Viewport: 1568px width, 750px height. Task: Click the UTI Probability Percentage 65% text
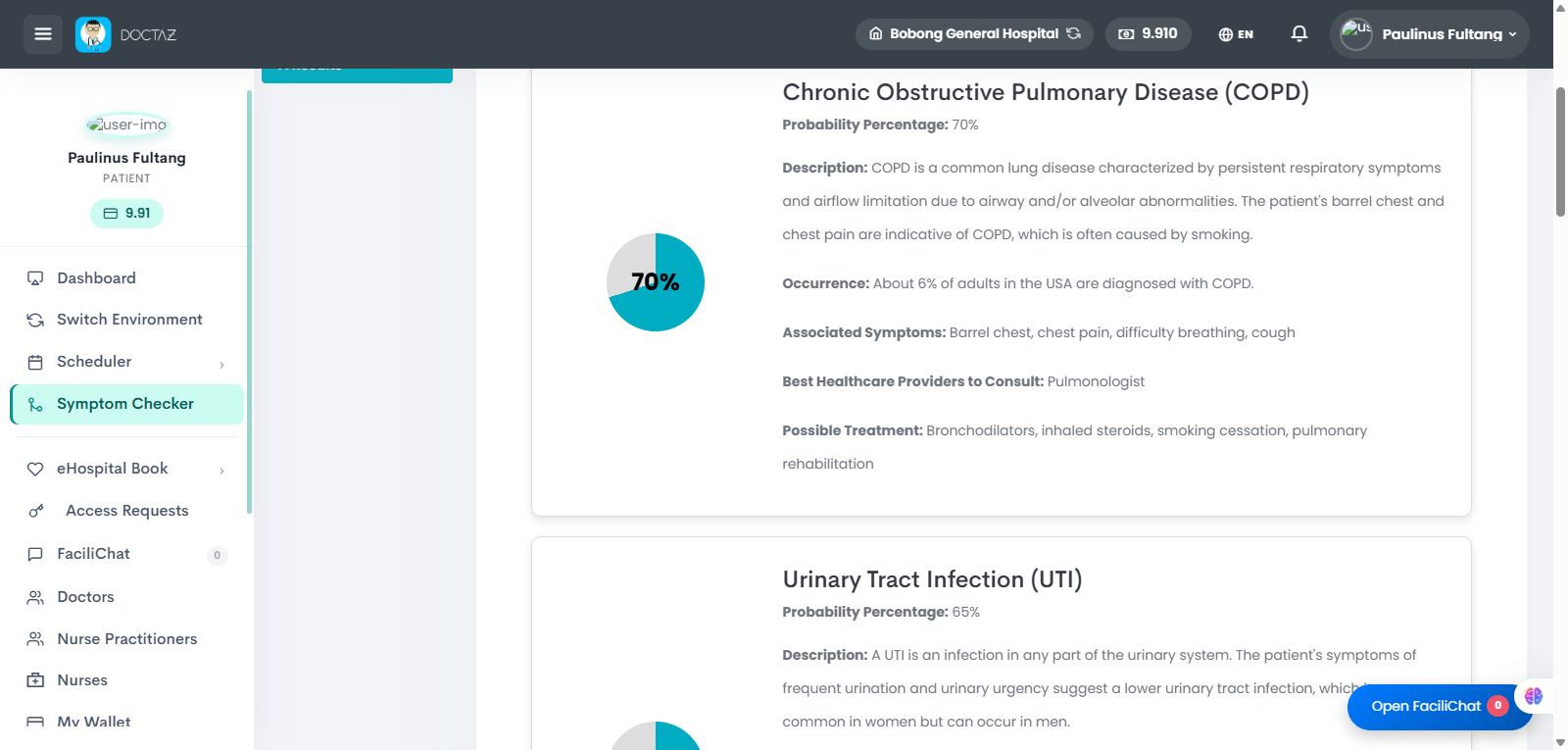coord(881,612)
